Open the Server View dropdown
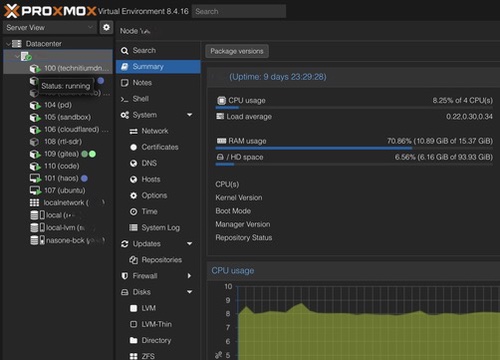This screenshot has height=360, width=500. [50, 27]
